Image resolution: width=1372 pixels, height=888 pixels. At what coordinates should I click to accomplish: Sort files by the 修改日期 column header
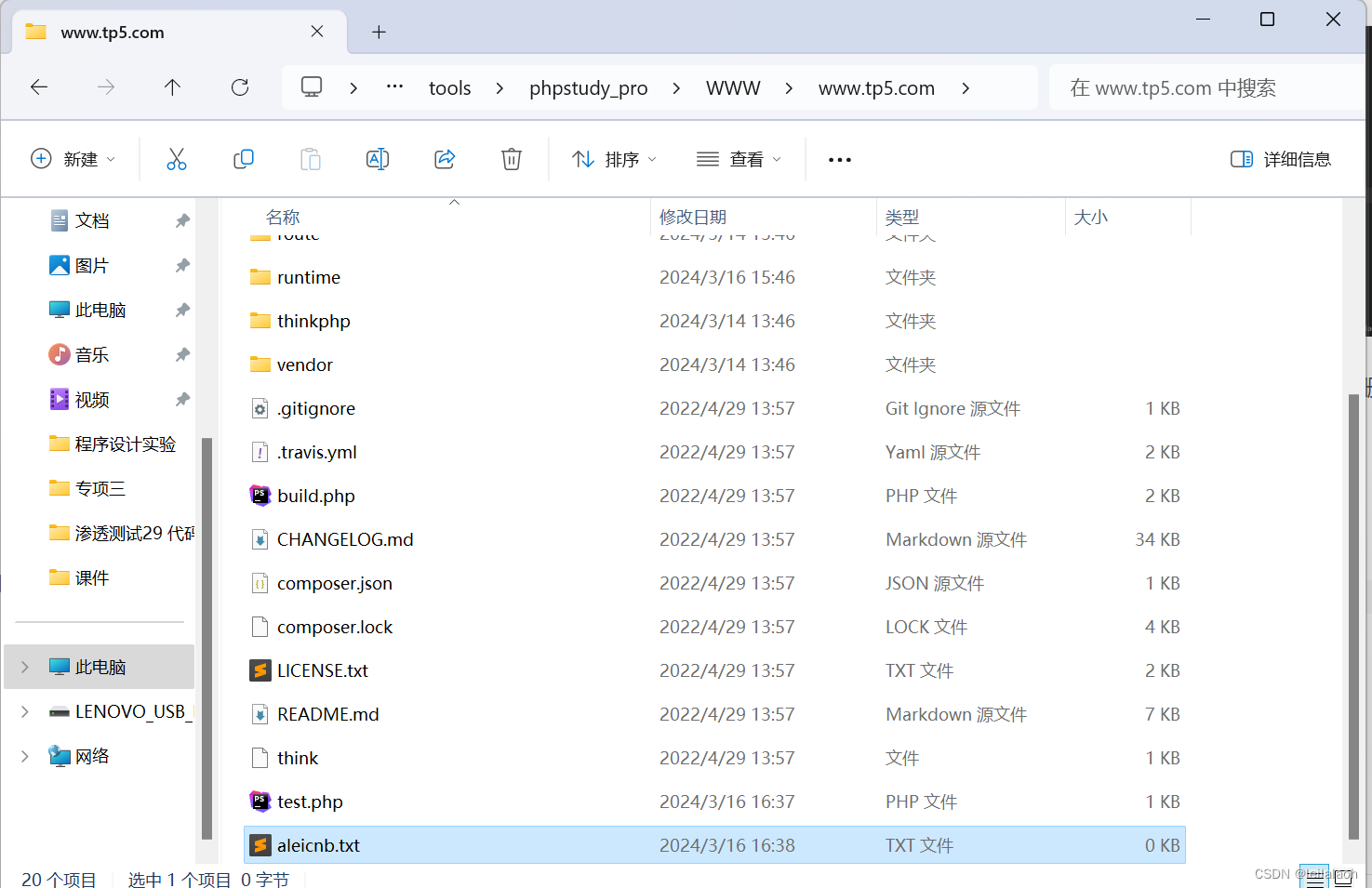pos(693,217)
